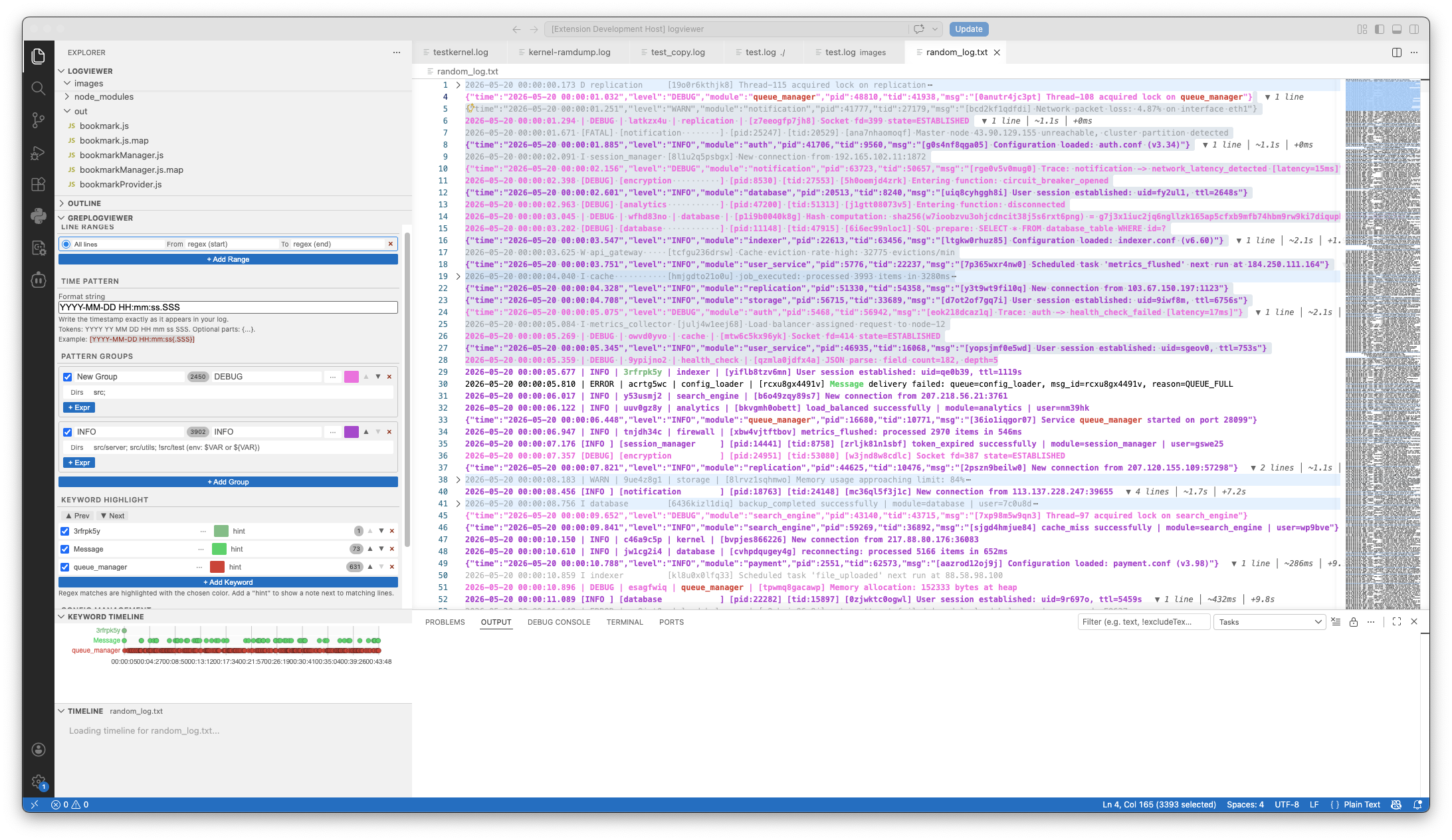Switch to testkernel.log tab
1452x840 pixels.
[461, 52]
